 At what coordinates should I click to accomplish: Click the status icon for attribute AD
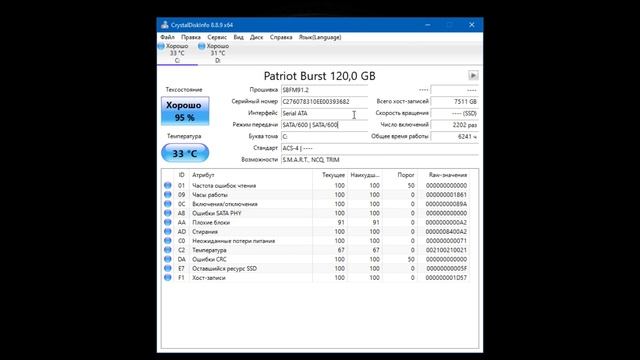pyautogui.click(x=168, y=231)
